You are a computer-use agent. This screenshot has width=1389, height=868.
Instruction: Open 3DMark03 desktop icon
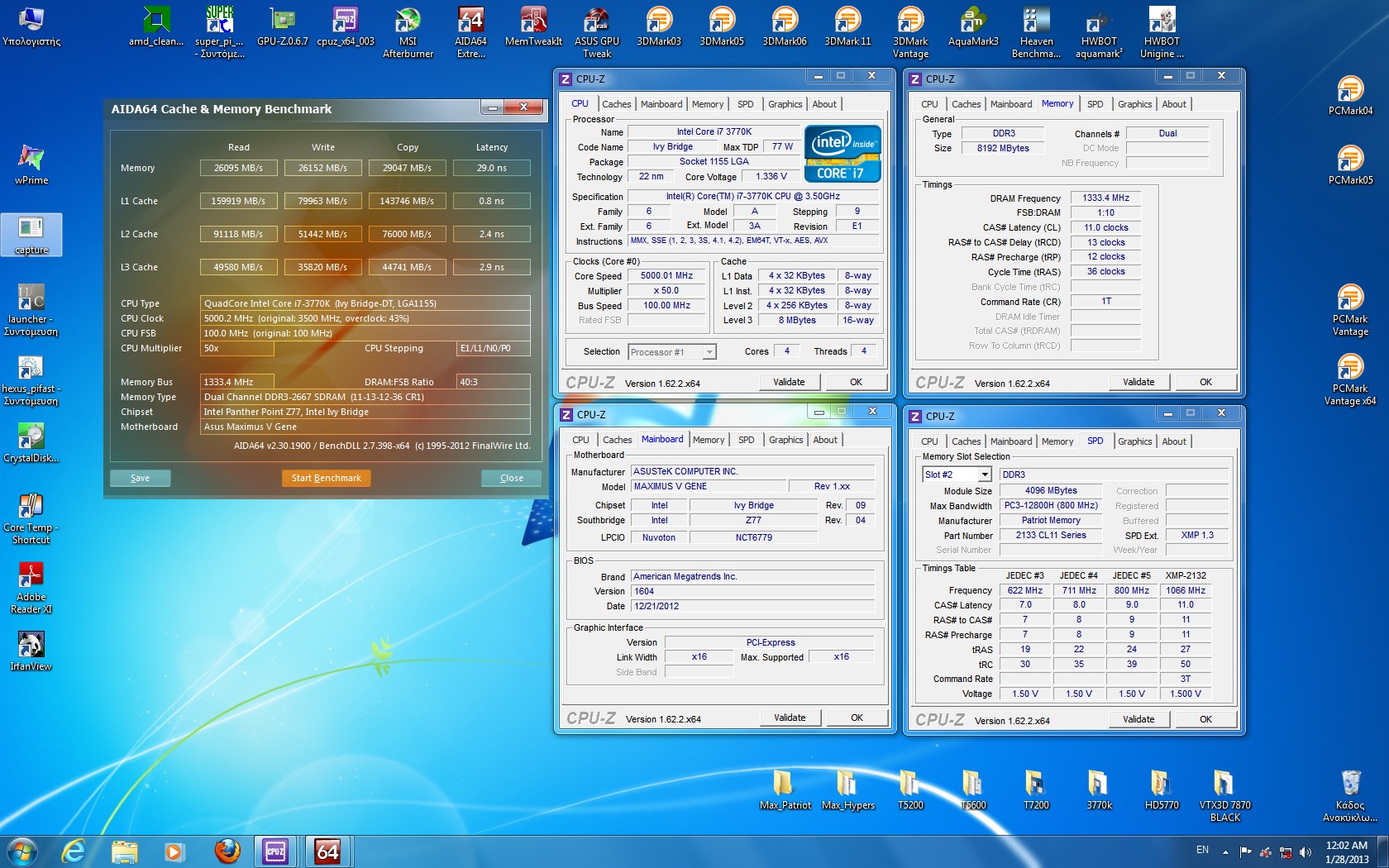click(659, 26)
